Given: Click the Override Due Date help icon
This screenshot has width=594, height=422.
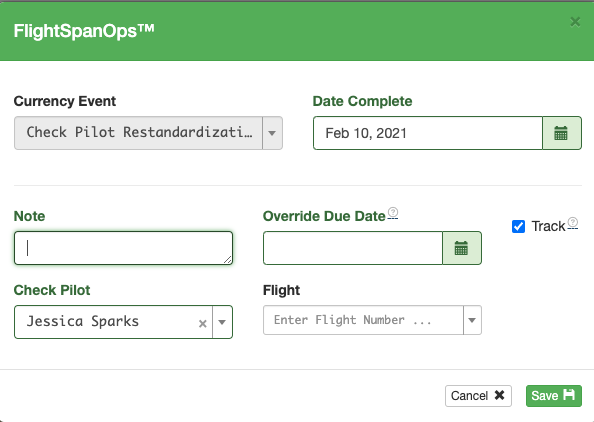Looking at the screenshot, I should coord(393,212).
